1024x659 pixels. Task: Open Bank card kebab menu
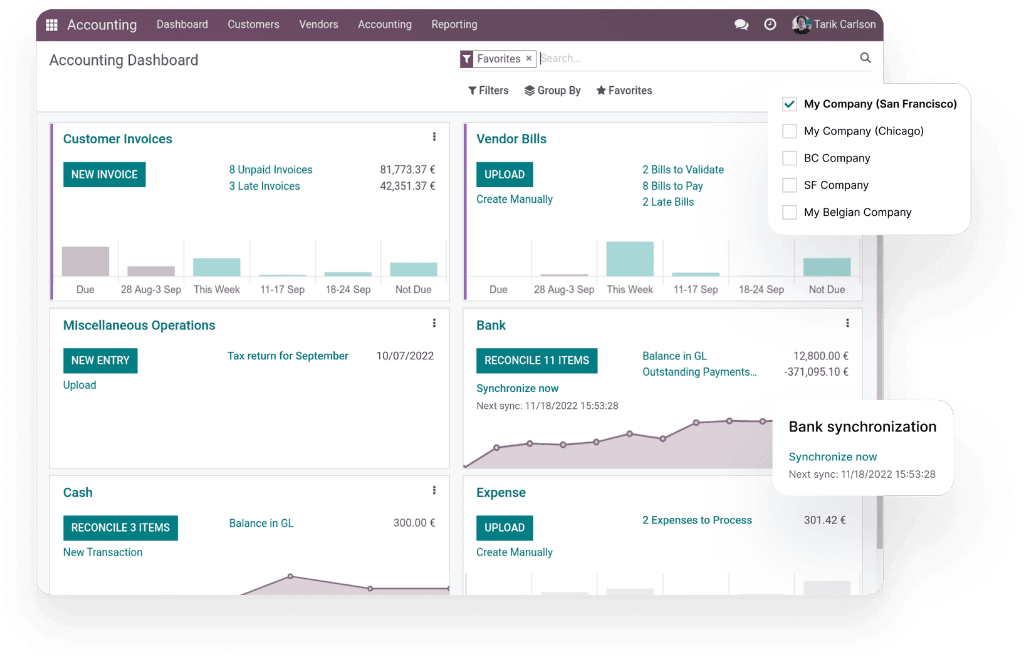[847, 323]
